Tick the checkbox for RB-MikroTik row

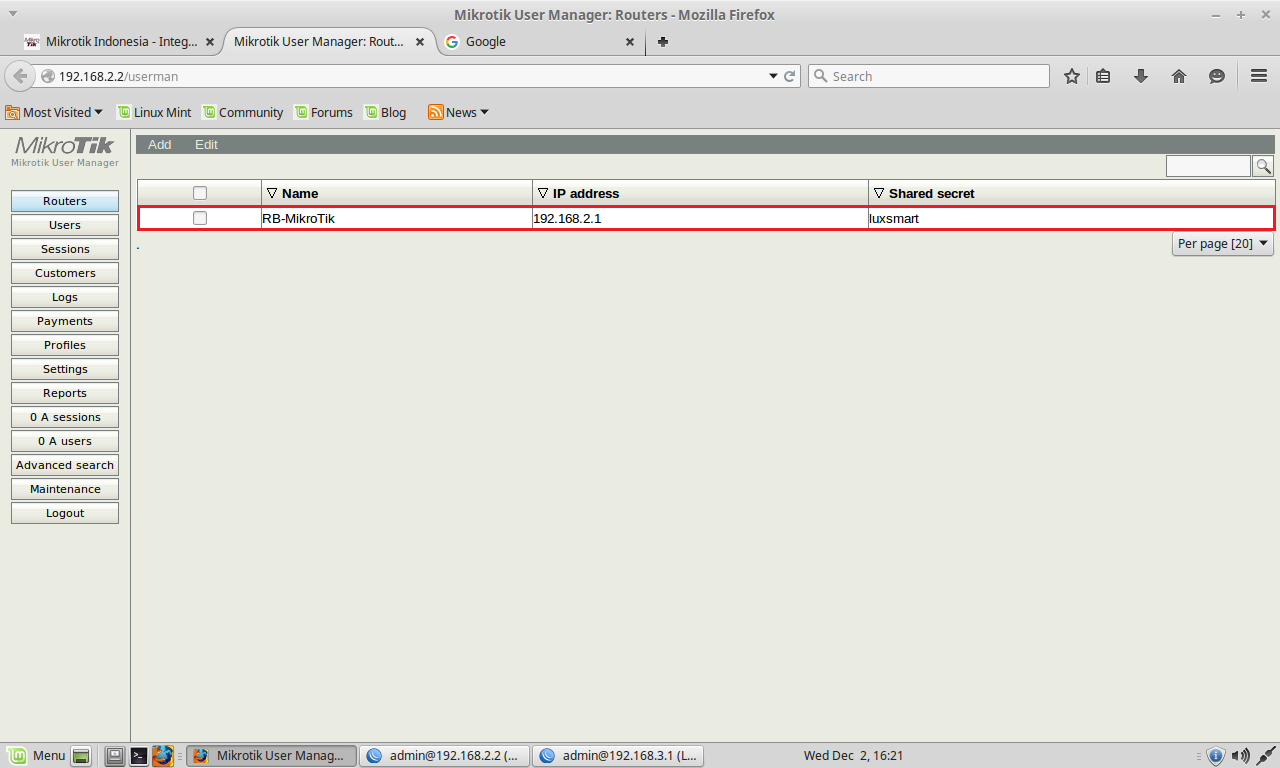tap(200, 218)
